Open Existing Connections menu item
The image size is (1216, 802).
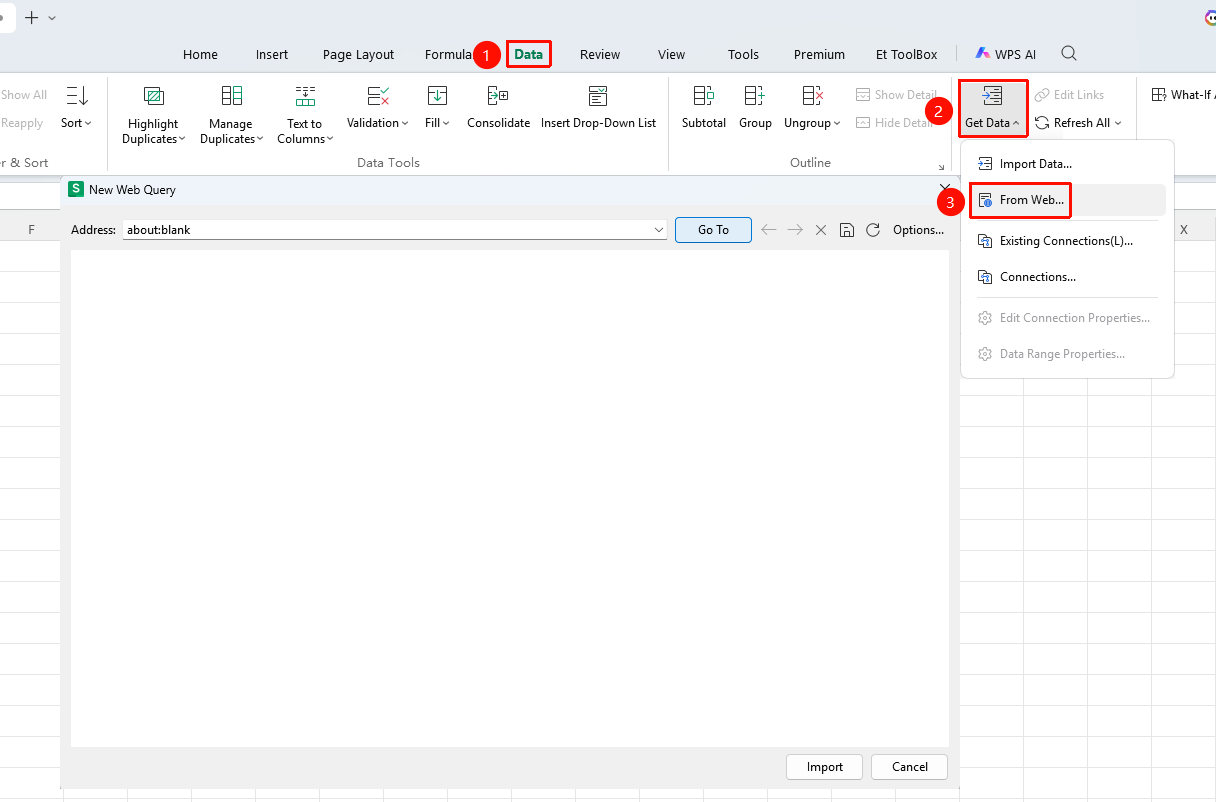click(1068, 241)
